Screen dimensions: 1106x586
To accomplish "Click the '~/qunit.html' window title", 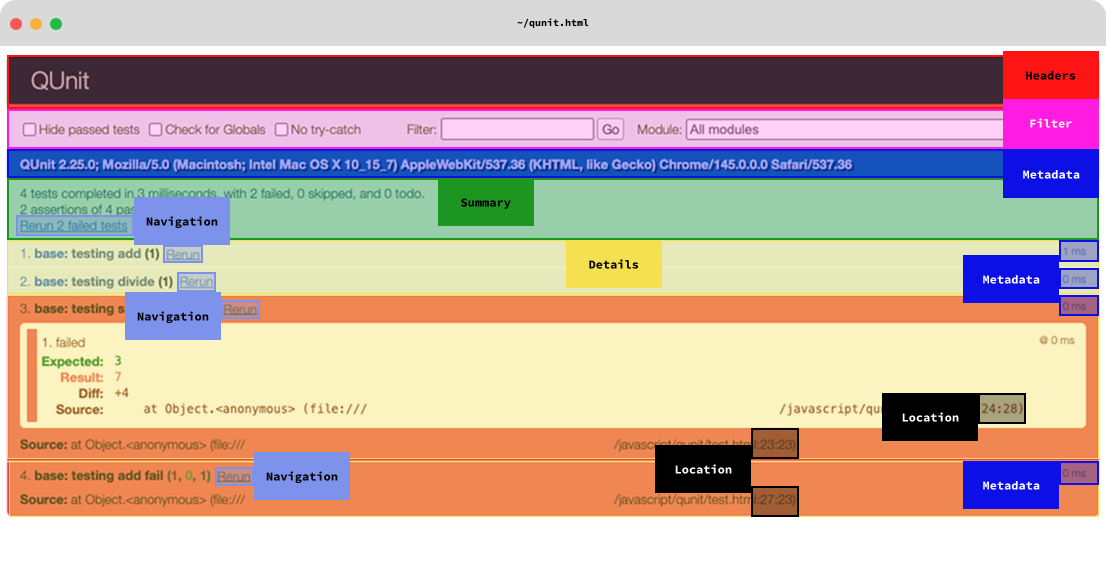I will (x=553, y=23).
